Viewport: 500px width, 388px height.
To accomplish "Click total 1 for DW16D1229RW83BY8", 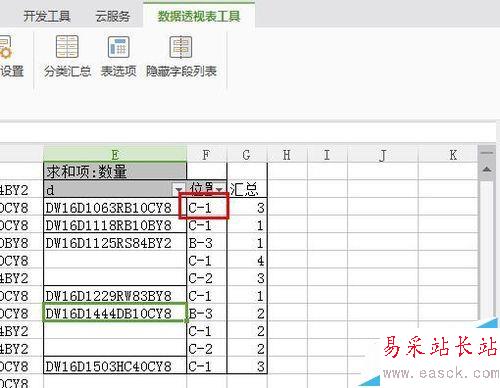I will click(x=247, y=296).
